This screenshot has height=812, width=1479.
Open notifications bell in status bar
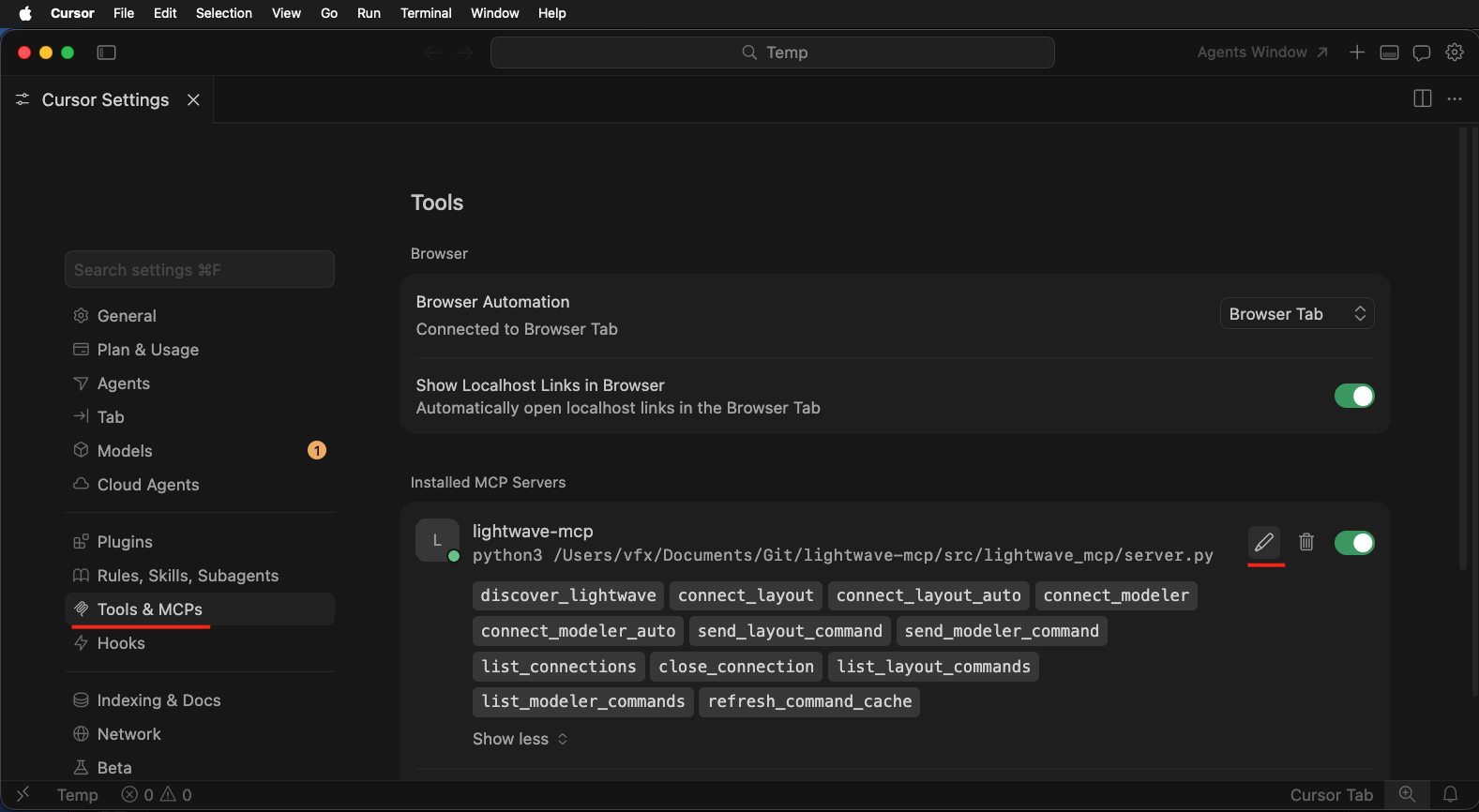click(1450, 794)
